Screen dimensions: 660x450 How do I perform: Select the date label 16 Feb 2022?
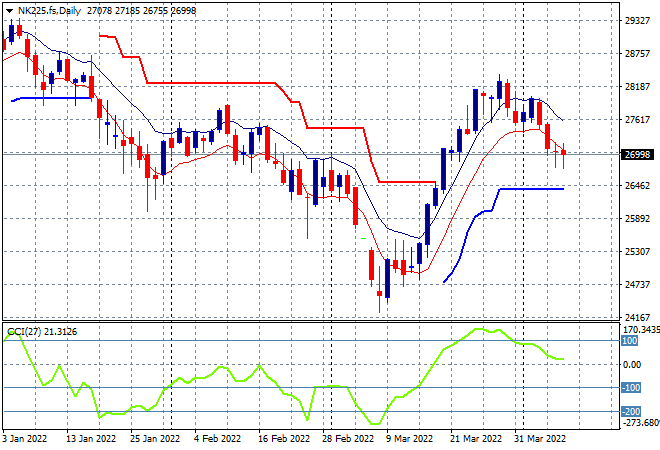pyautogui.click(x=283, y=439)
